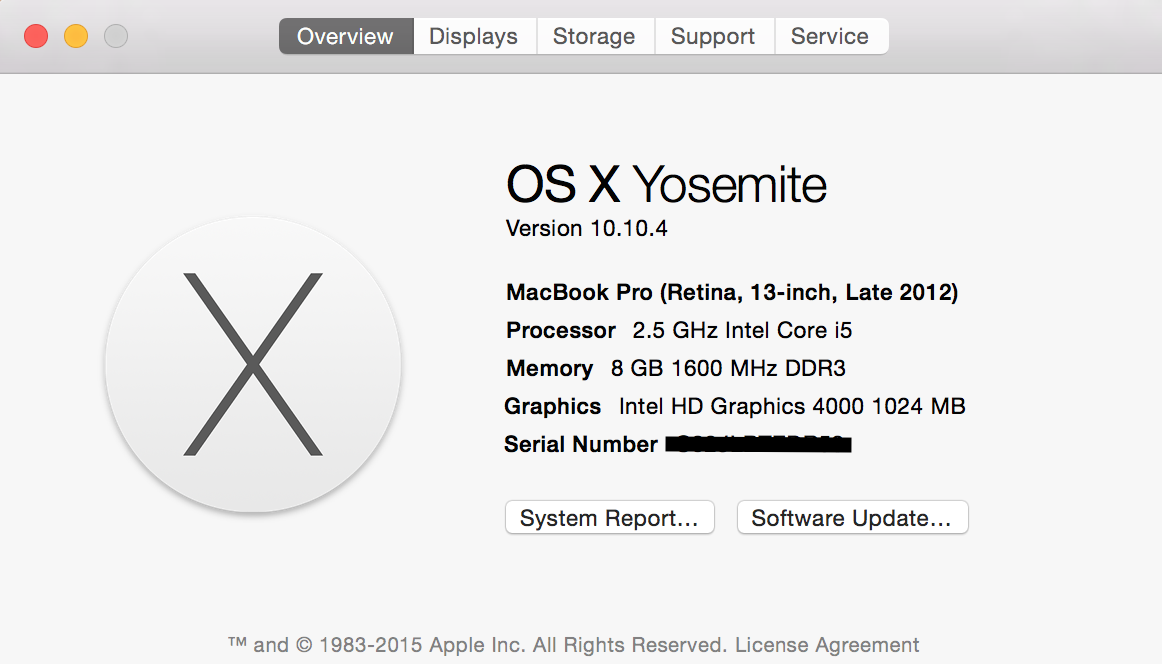Click the Graphics Intel HD 4000 line
Screen dimensions: 1162x664
(x=735, y=407)
